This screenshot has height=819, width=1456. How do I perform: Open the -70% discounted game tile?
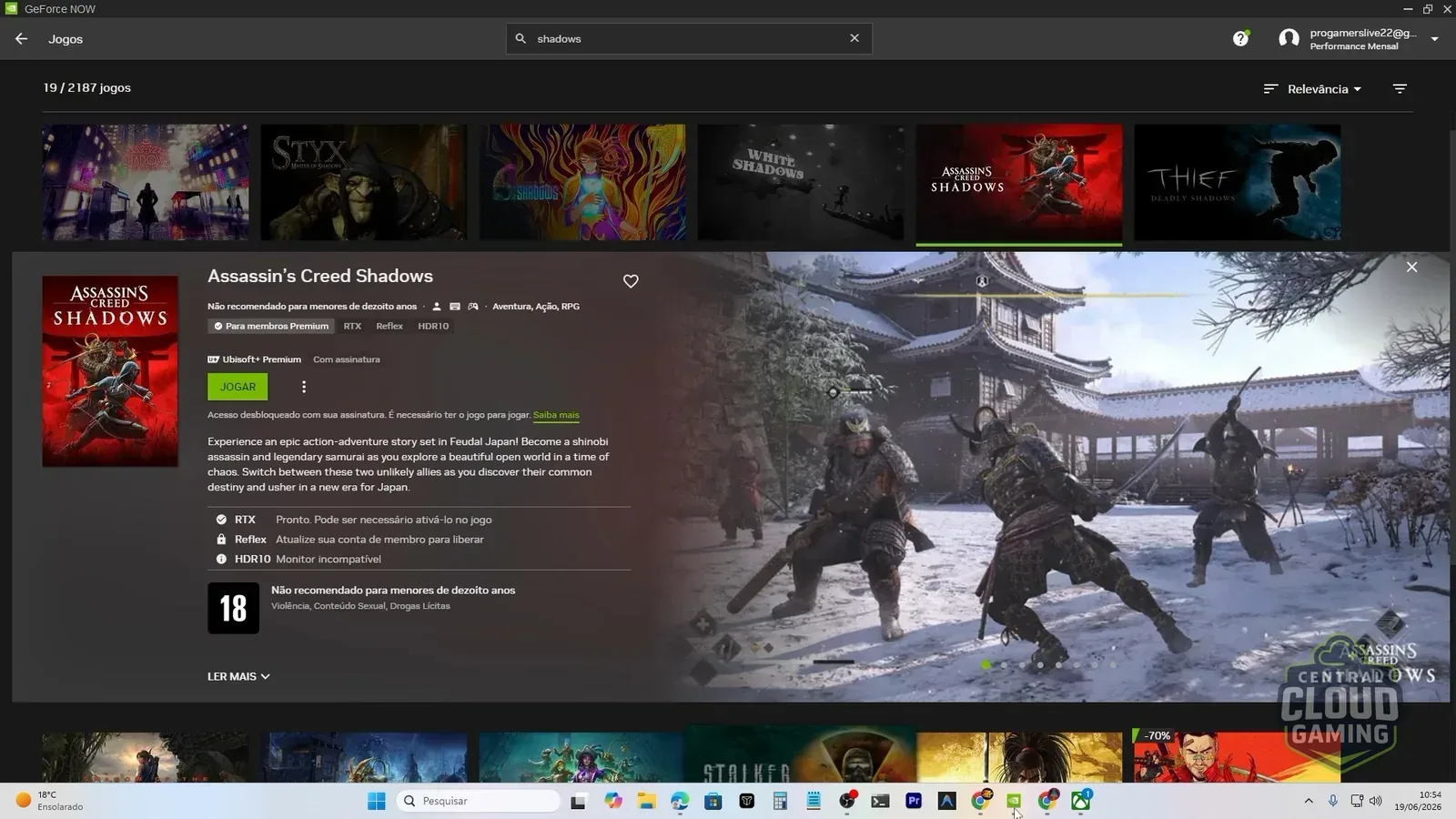pyautogui.click(x=1238, y=755)
